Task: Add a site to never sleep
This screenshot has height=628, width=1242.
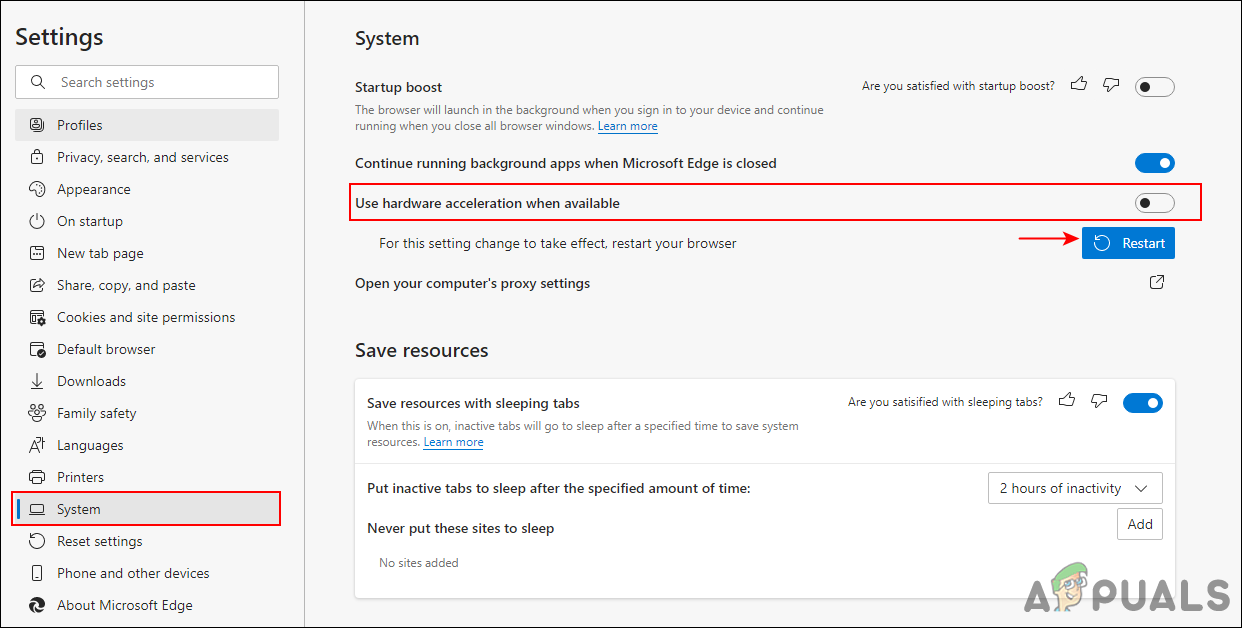Action: (x=1139, y=524)
